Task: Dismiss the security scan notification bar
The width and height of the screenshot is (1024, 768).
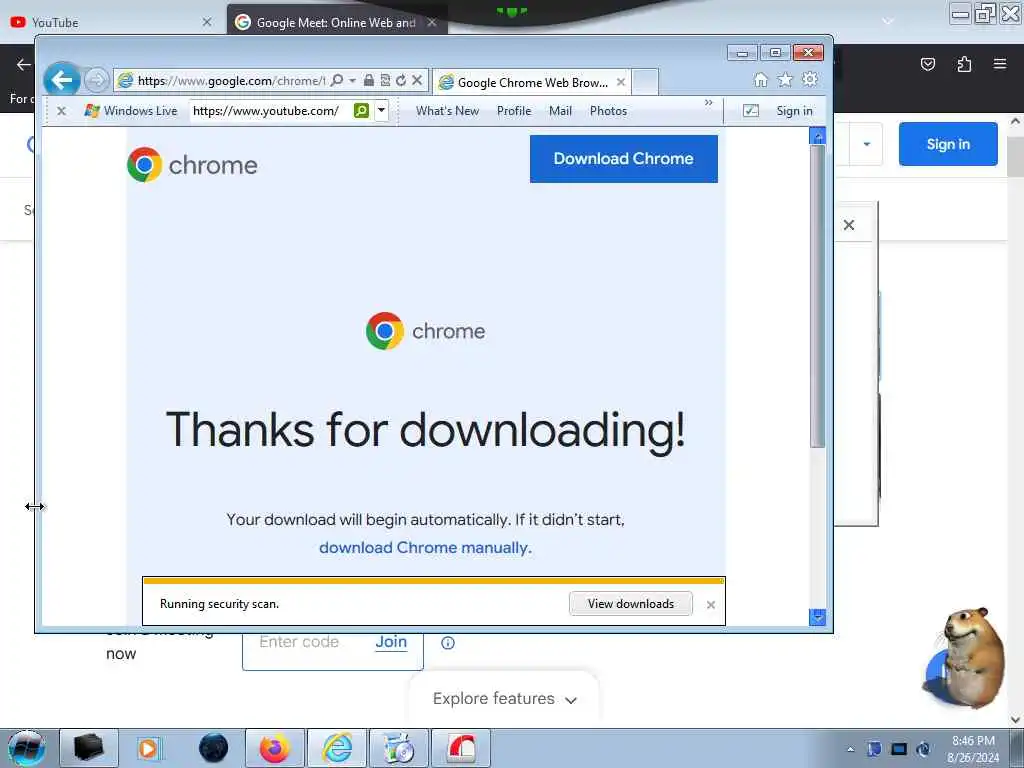Action: point(711,605)
